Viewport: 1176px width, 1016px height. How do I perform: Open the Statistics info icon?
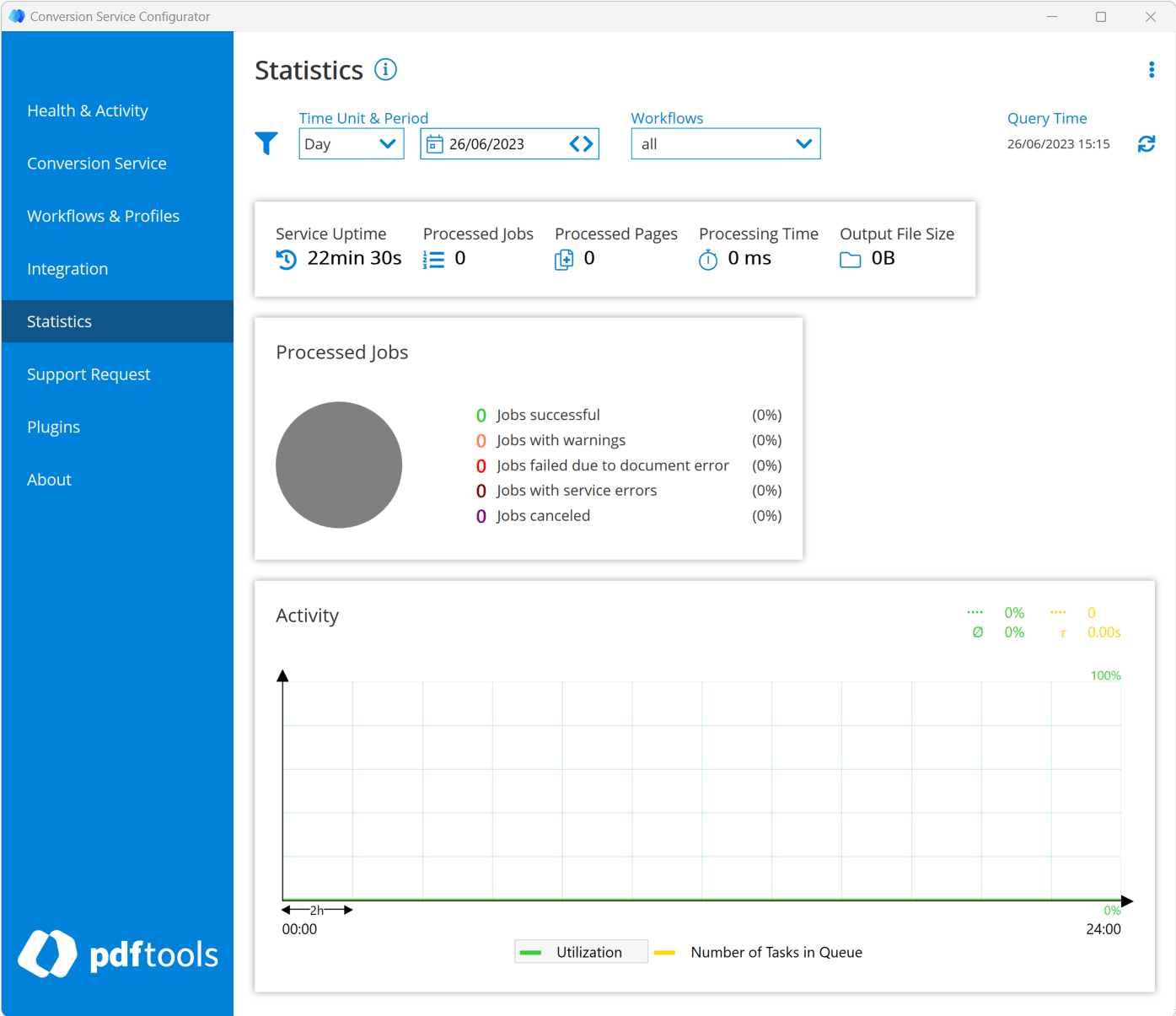(385, 69)
